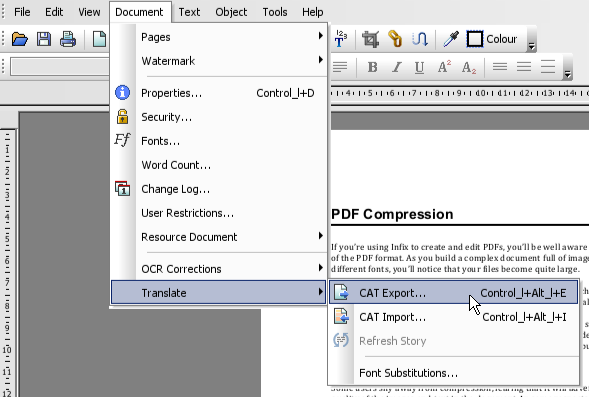Open the Text menu
This screenshot has width=589, height=397.
click(x=189, y=12)
